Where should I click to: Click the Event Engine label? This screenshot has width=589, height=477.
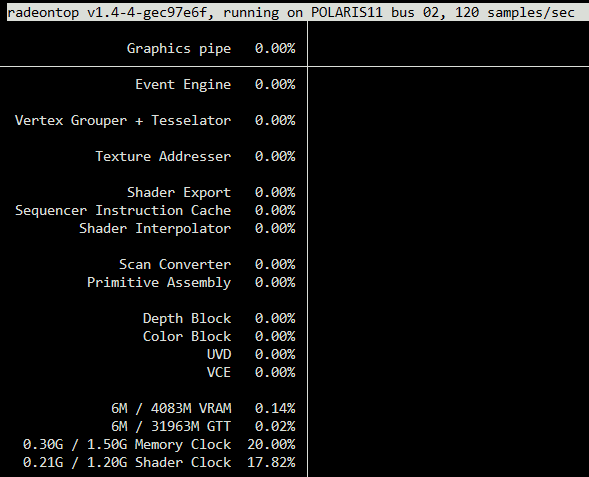pos(183,85)
